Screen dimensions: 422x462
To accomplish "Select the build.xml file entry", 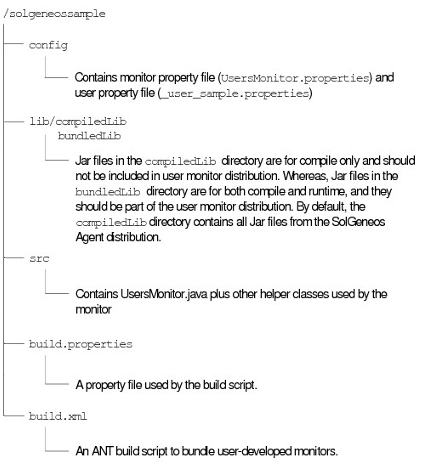I will pyautogui.click(x=58, y=416).
